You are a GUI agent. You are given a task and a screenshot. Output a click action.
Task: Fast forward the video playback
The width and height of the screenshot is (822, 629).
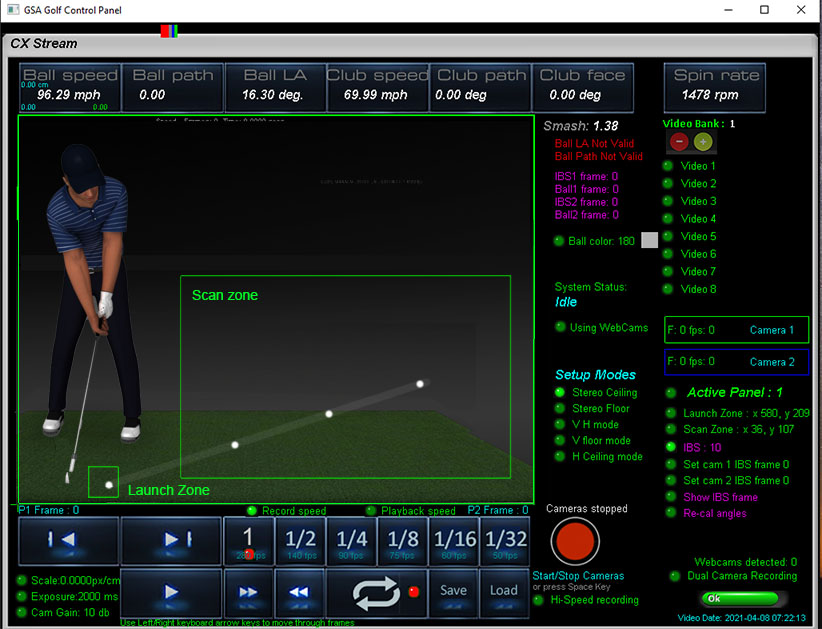(248, 593)
